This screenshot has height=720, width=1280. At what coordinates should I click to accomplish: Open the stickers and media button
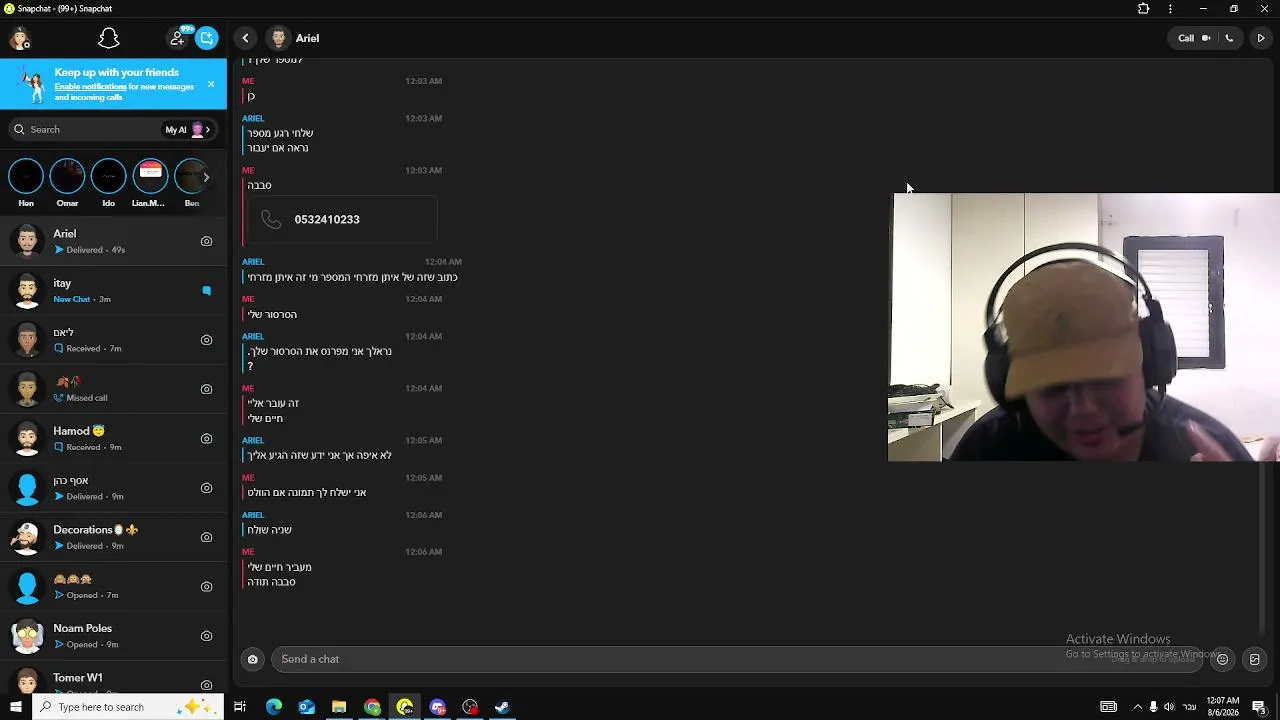click(1255, 659)
